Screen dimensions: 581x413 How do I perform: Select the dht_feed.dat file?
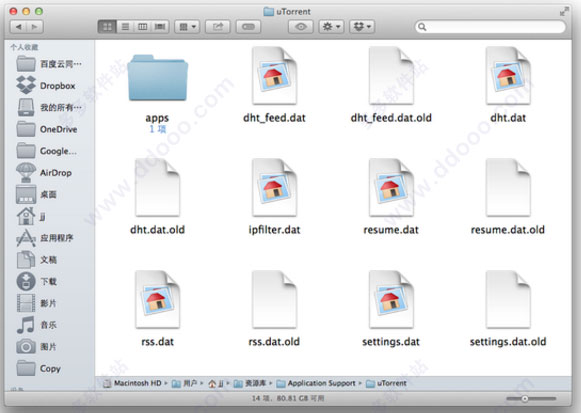(x=274, y=76)
